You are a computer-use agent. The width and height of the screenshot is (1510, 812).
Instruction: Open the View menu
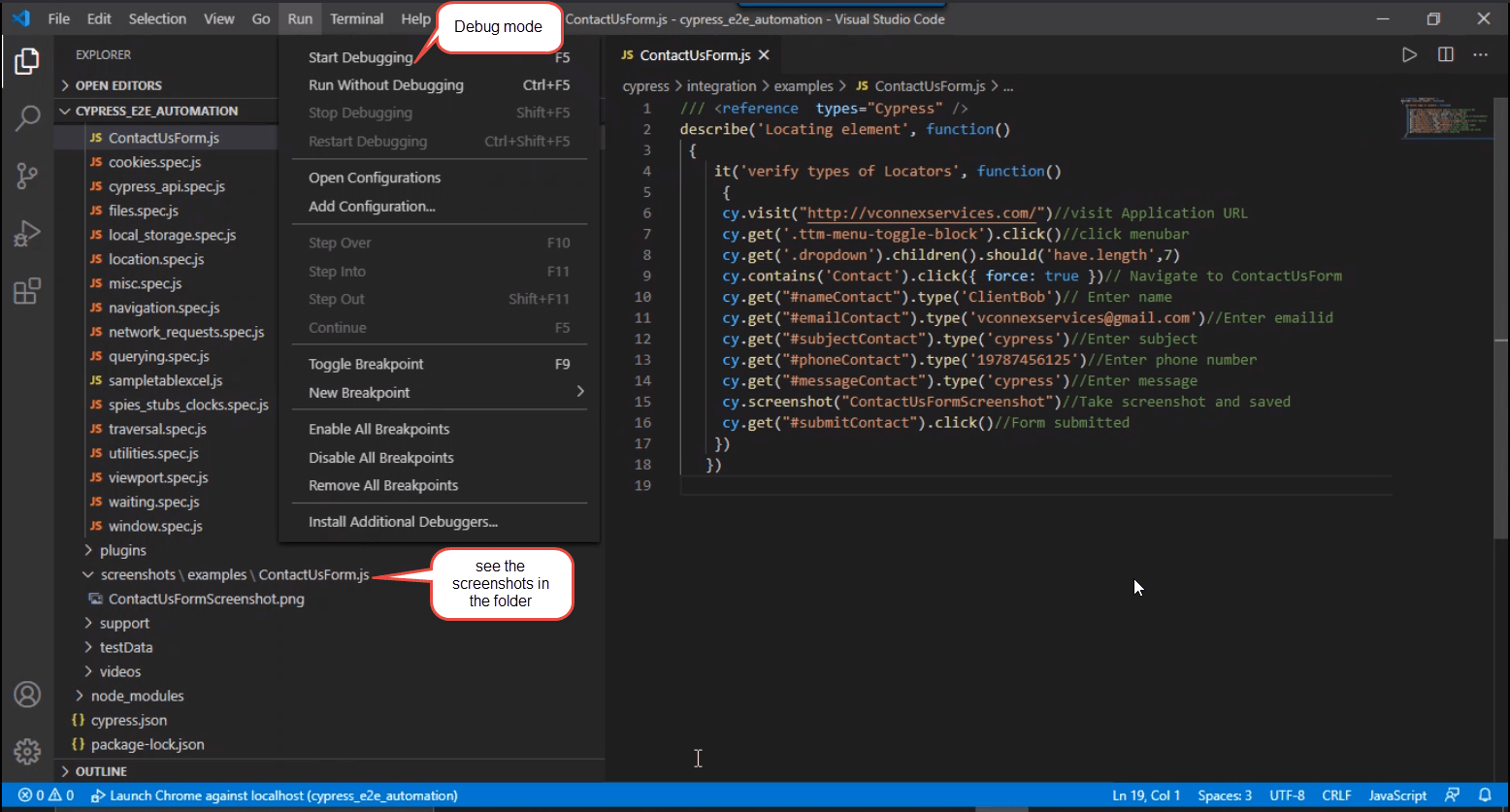click(219, 18)
